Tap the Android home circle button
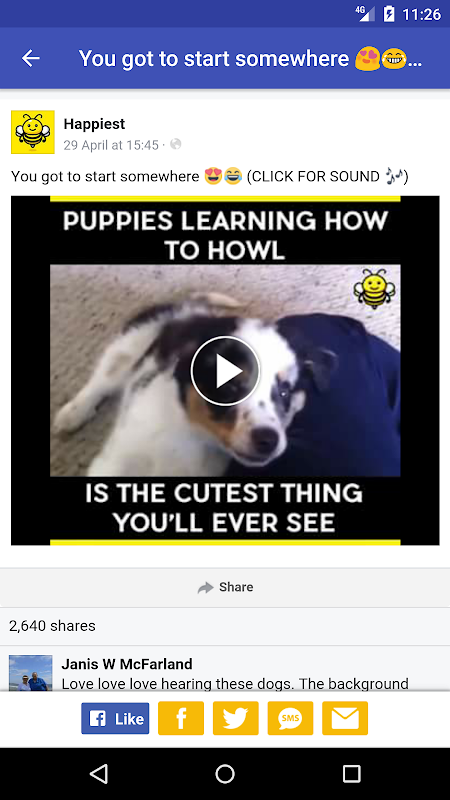Viewport: 450px width, 800px height. (x=225, y=773)
